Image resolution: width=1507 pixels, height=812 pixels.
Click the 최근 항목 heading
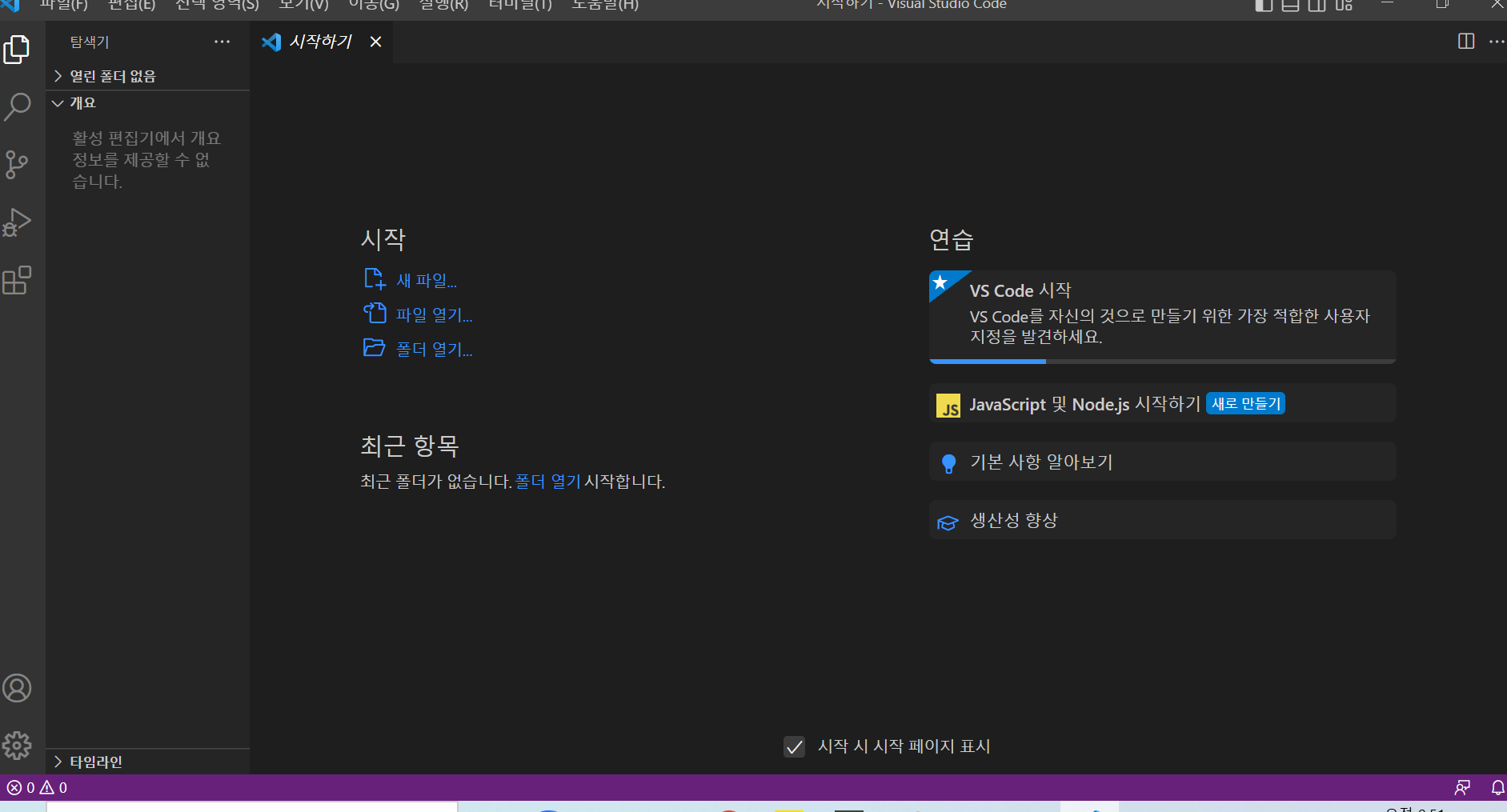410,446
